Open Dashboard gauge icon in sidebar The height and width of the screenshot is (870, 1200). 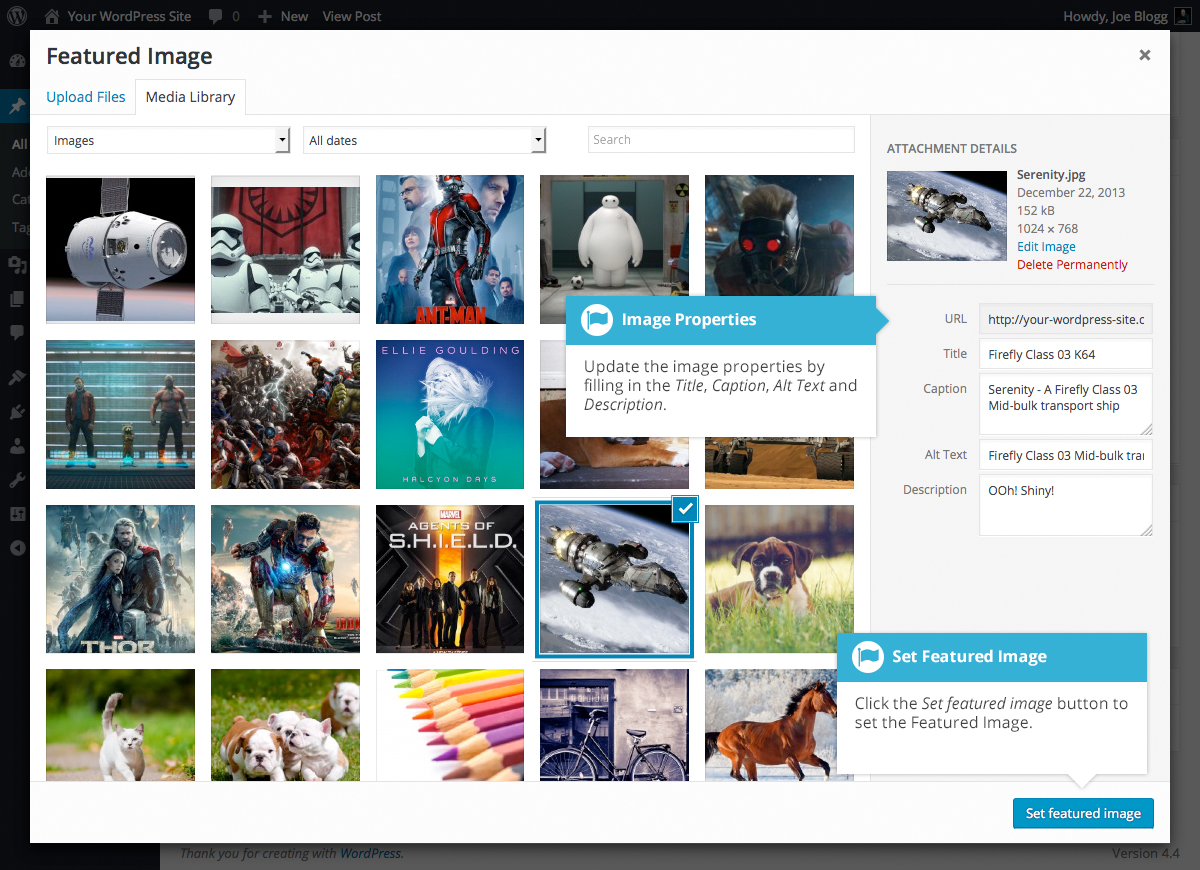point(17,61)
